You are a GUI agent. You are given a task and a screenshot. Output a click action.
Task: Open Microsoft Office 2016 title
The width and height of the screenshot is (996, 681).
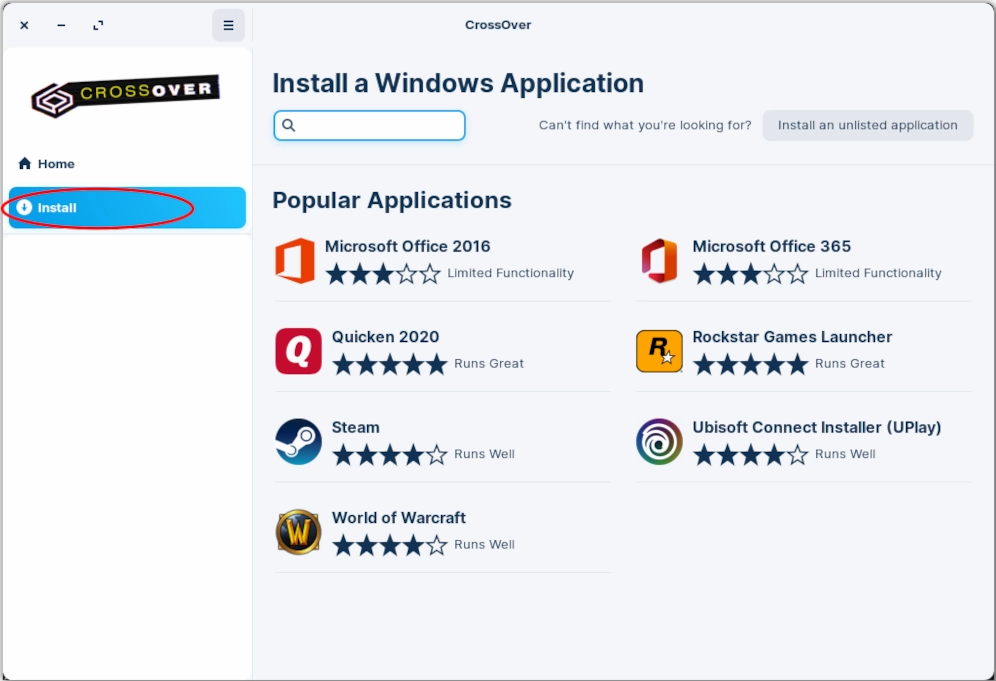(408, 246)
